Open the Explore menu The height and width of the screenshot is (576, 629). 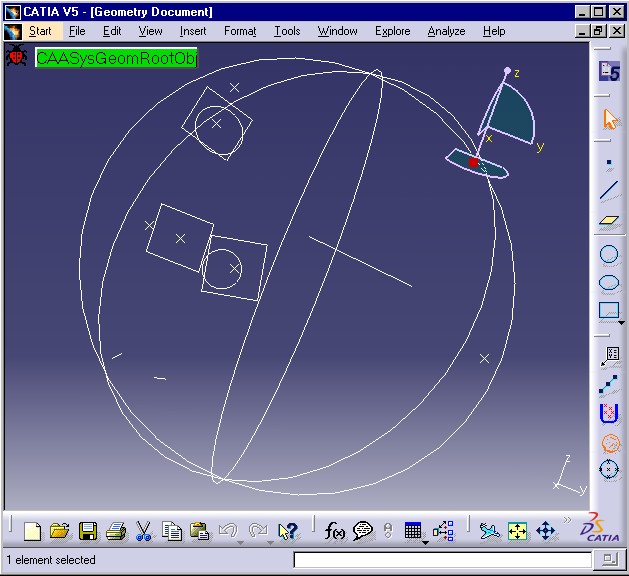pos(393,31)
